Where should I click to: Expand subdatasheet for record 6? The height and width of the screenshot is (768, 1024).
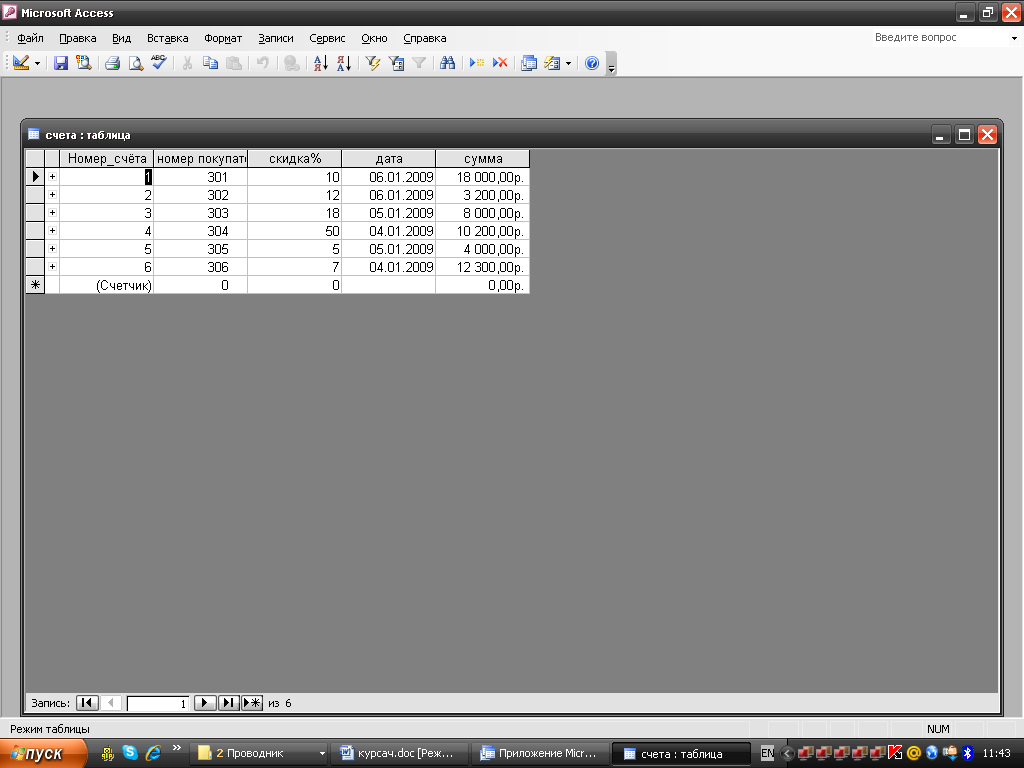(x=52, y=266)
